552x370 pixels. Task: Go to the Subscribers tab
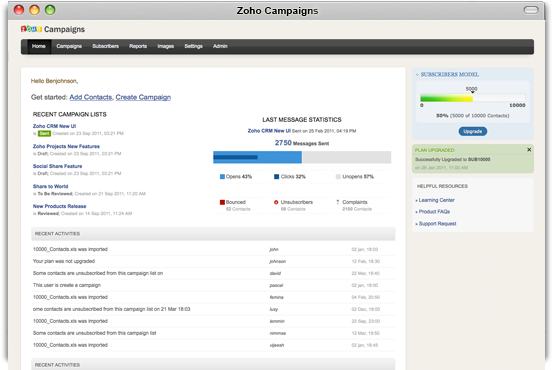(x=105, y=46)
